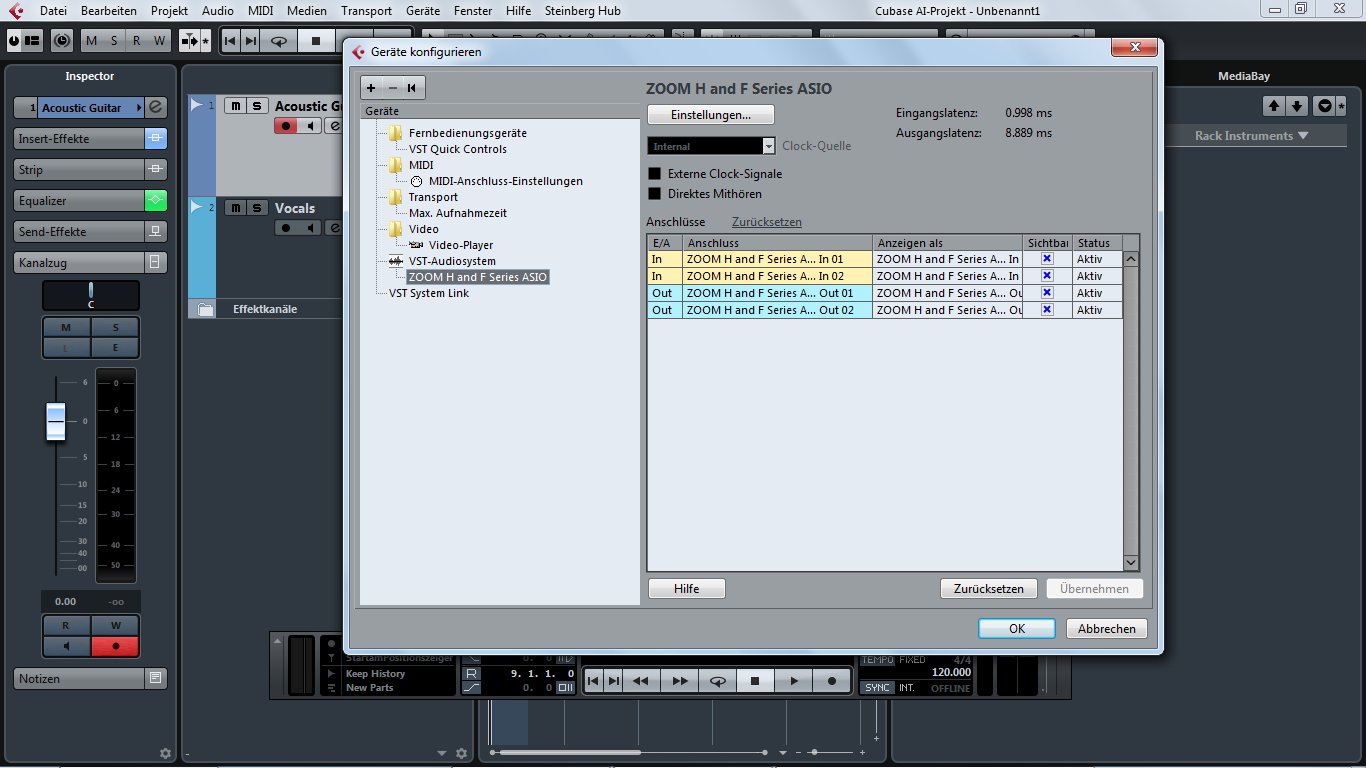
Task: Enable Externe Clock-Signale checkbox
Action: click(x=655, y=174)
